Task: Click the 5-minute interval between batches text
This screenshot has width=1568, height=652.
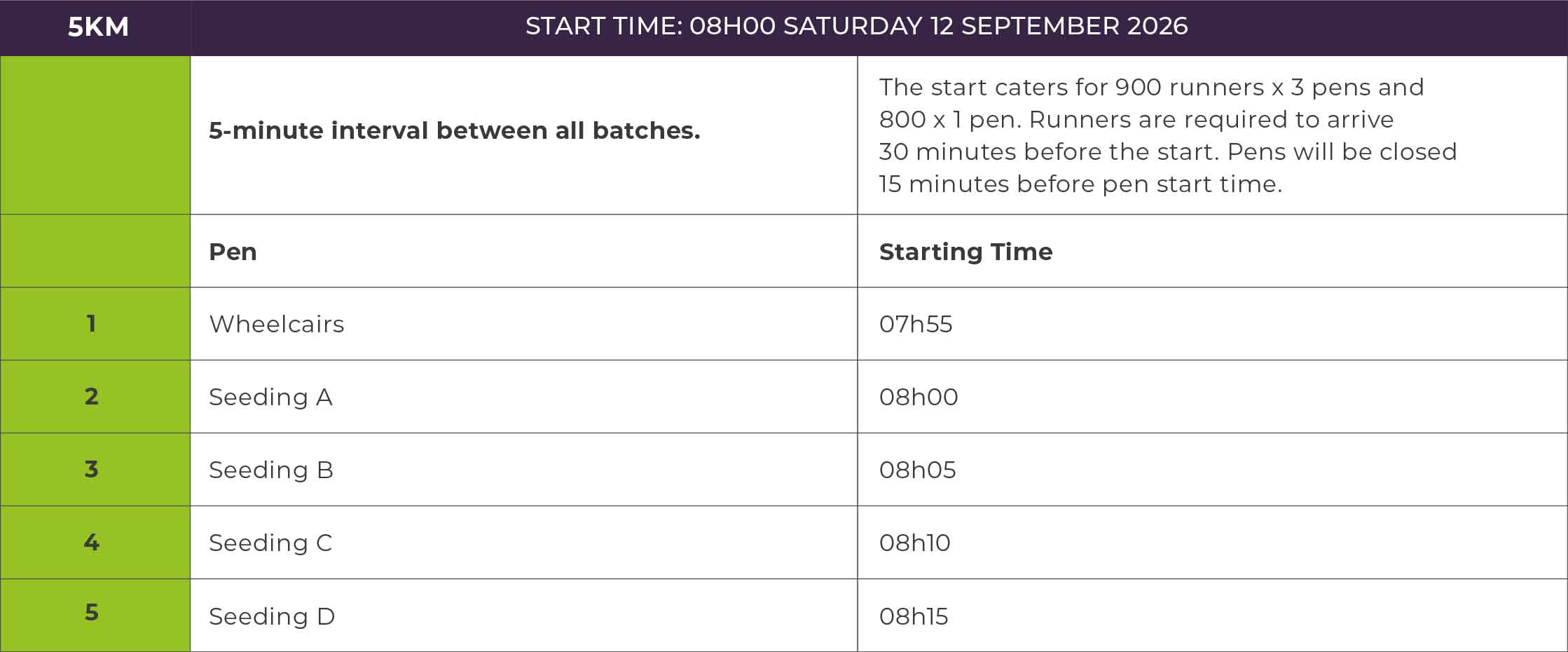Action: pyautogui.click(x=455, y=130)
